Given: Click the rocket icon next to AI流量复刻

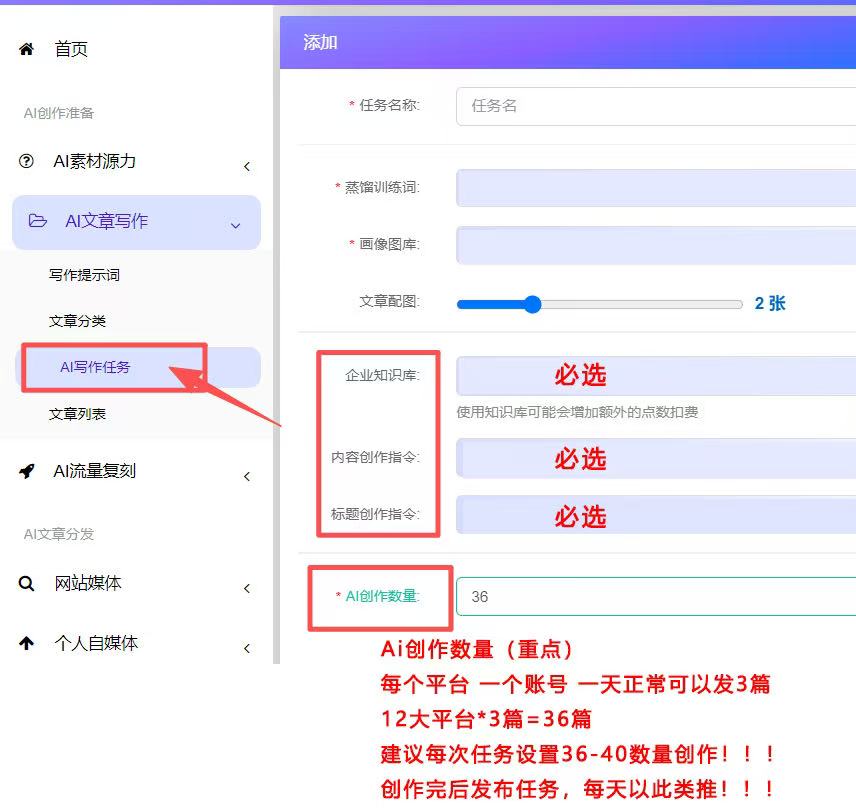Looking at the screenshot, I should tap(26, 471).
